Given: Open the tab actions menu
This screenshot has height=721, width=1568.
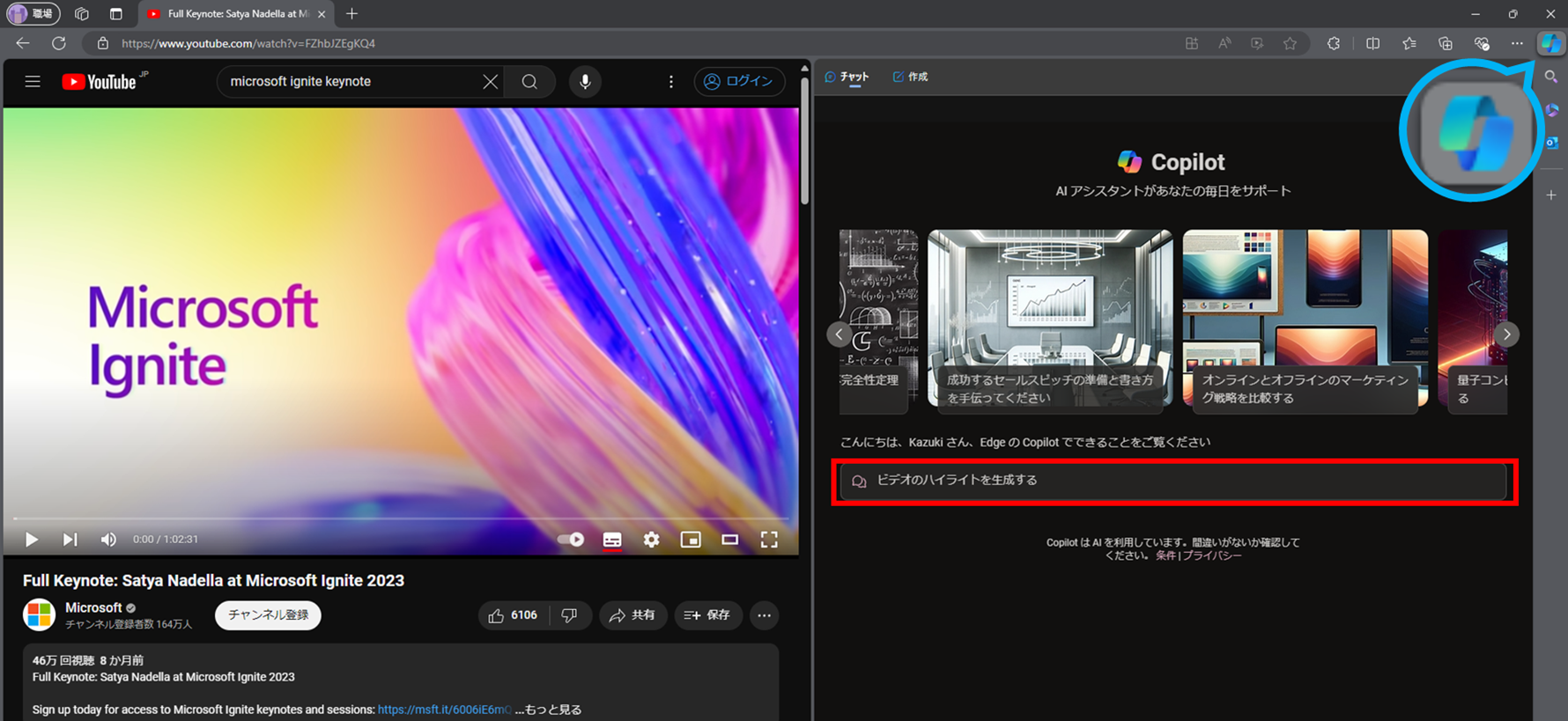Looking at the screenshot, I should click(x=115, y=14).
